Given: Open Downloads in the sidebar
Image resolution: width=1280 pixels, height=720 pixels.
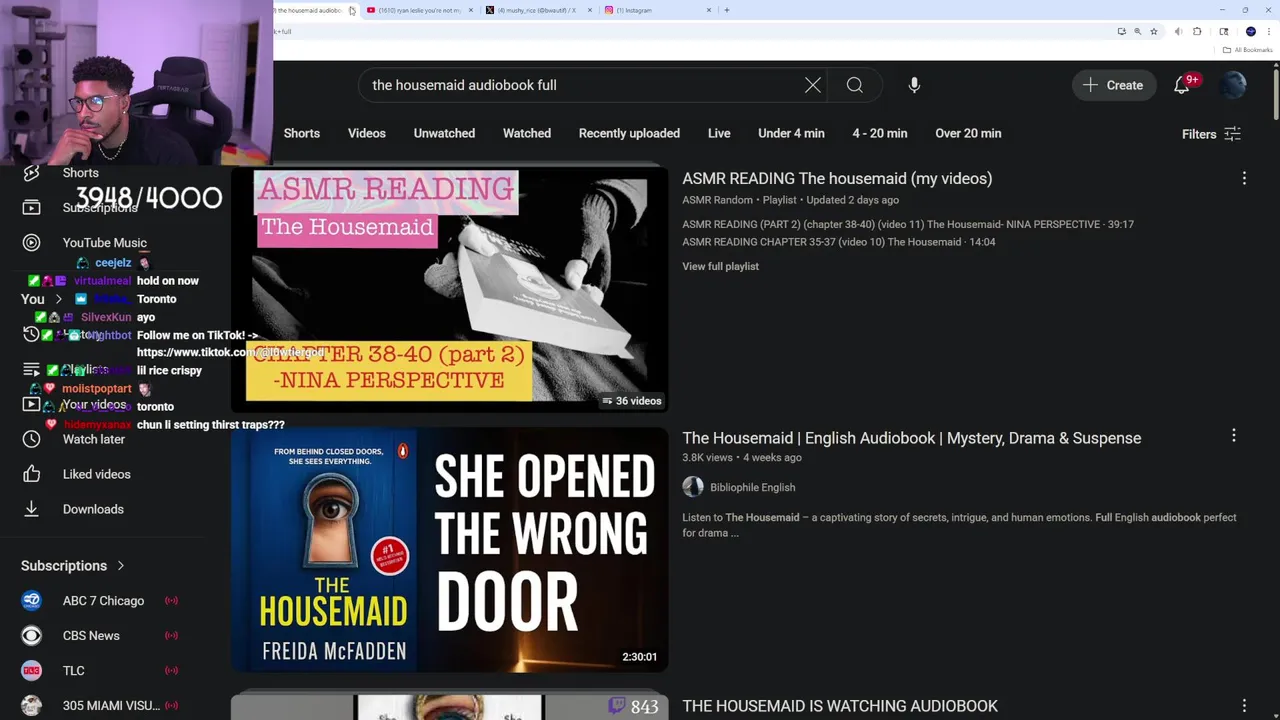Looking at the screenshot, I should 93,509.
